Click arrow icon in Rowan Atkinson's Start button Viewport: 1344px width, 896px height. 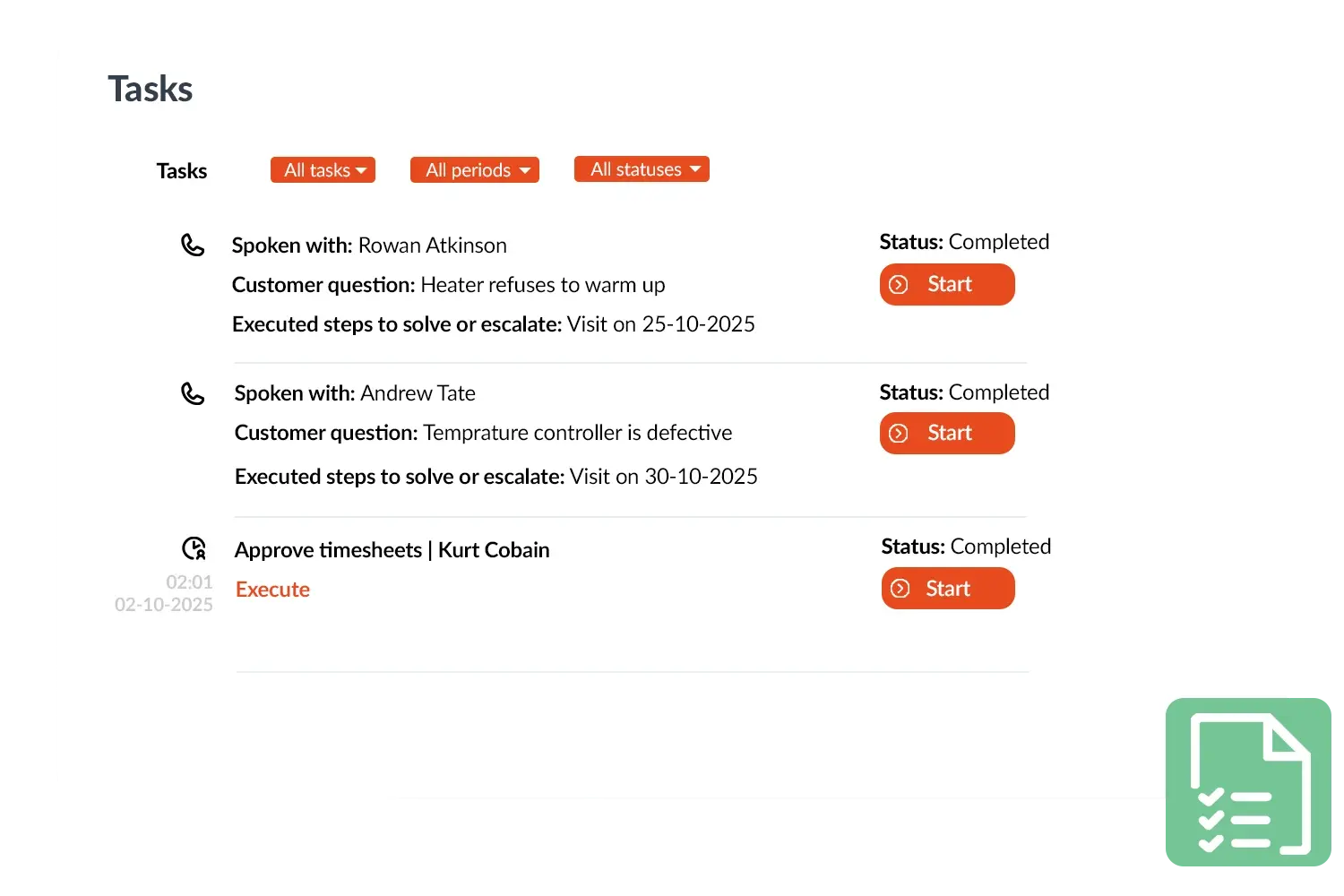pyautogui.click(x=899, y=285)
